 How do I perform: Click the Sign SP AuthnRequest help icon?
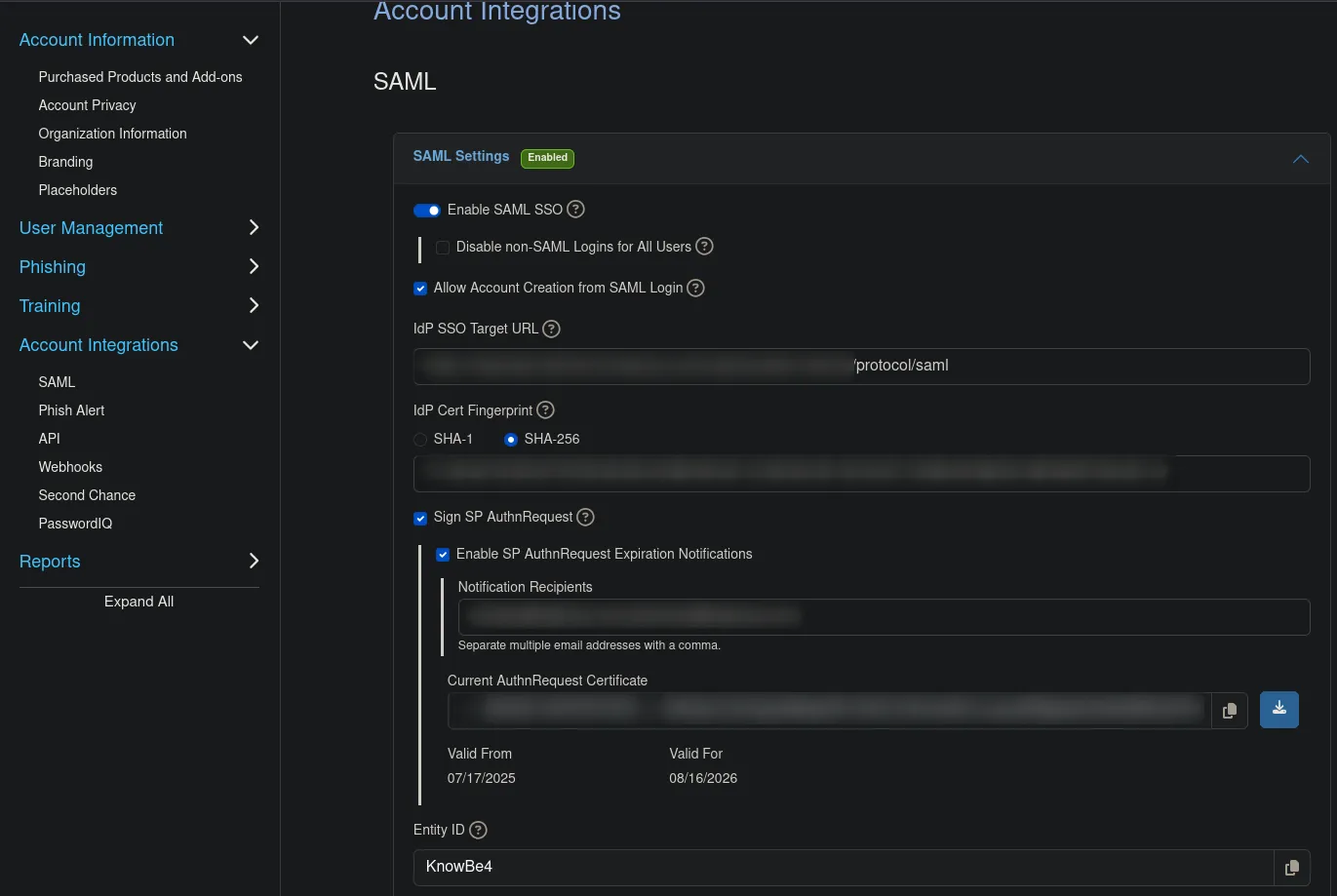click(585, 517)
